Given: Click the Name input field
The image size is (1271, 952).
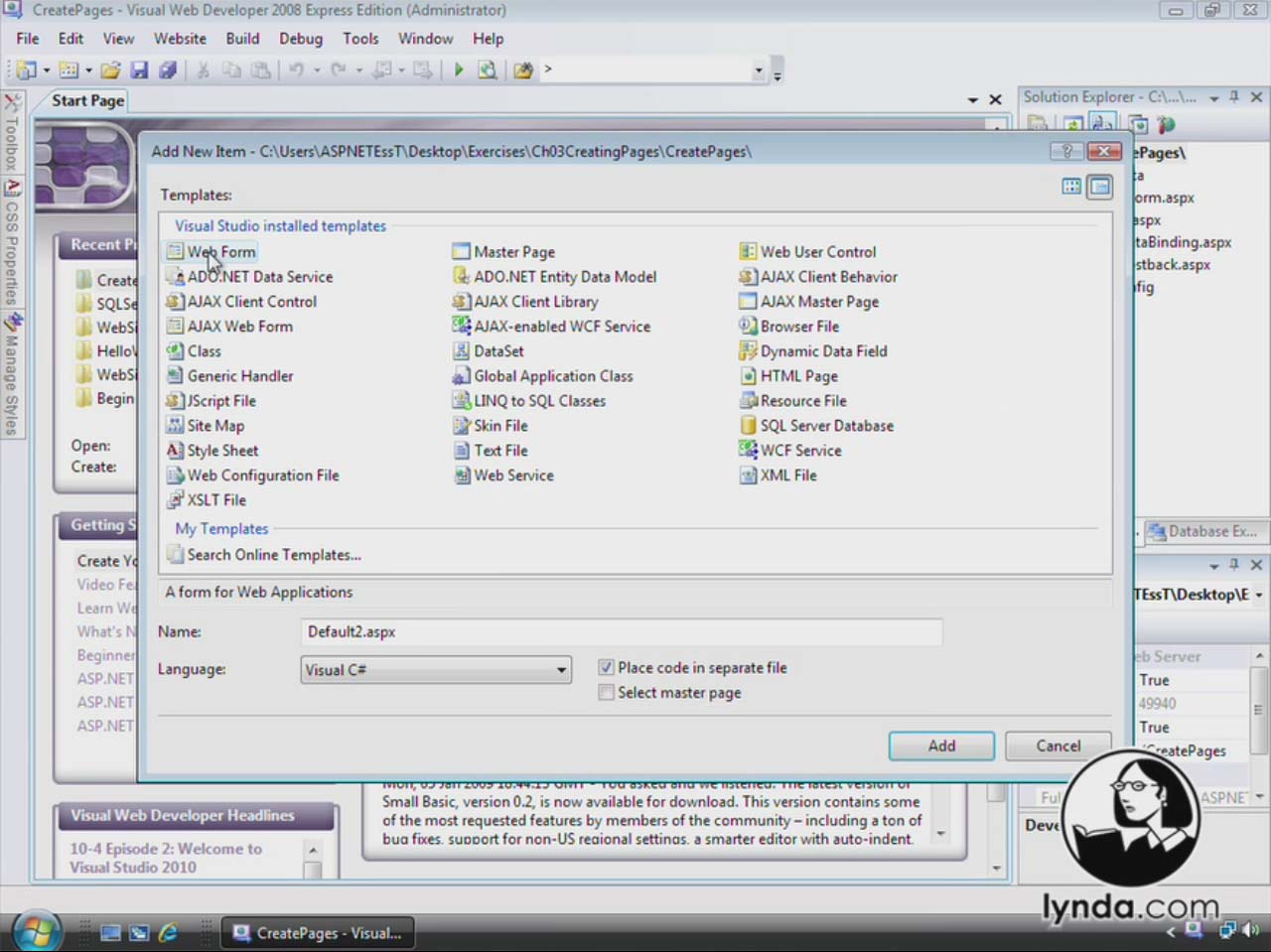Looking at the screenshot, I should pyautogui.click(x=622, y=632).
